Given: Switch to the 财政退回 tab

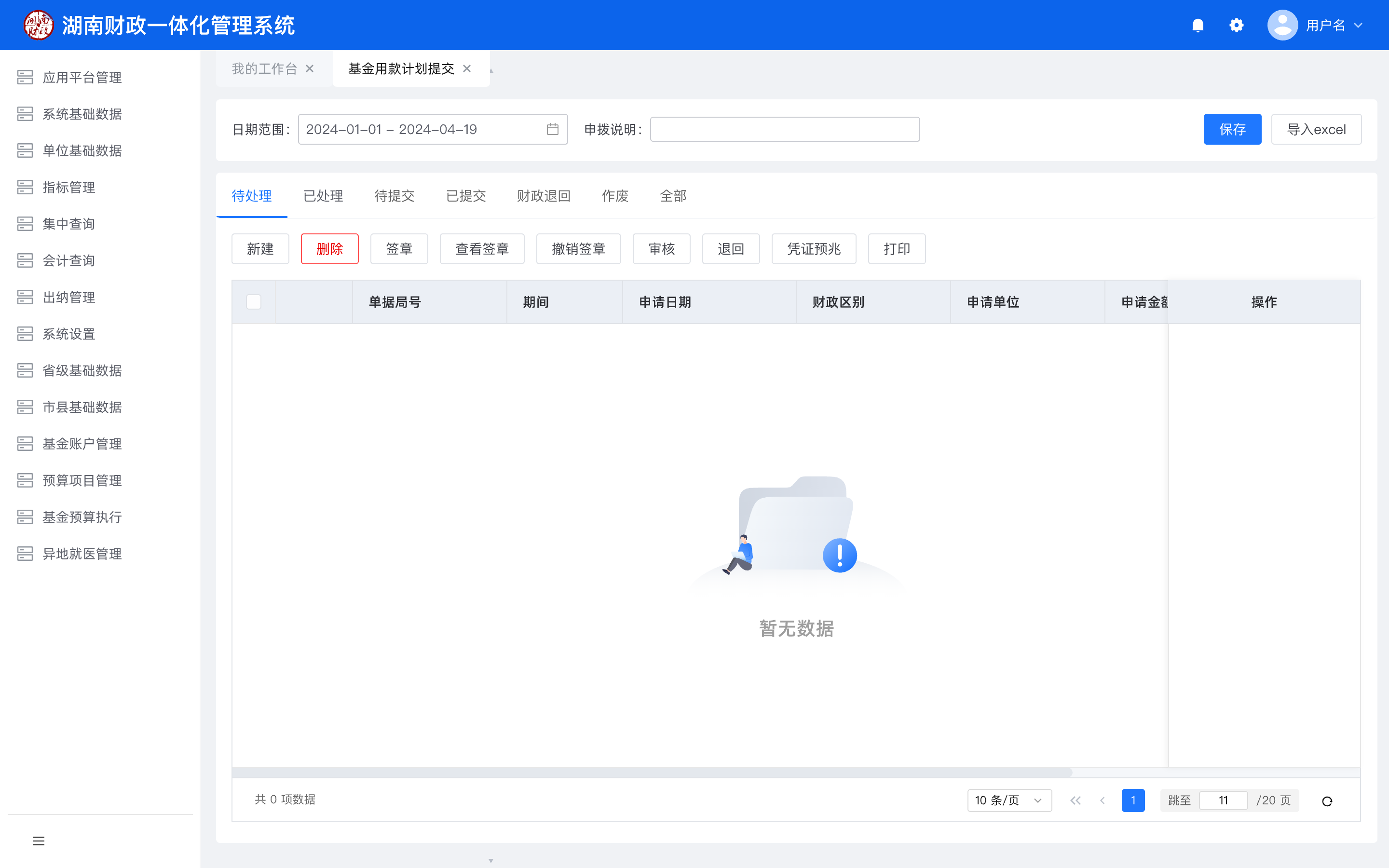Looking at the screenshot, I should tap(544, 196).
